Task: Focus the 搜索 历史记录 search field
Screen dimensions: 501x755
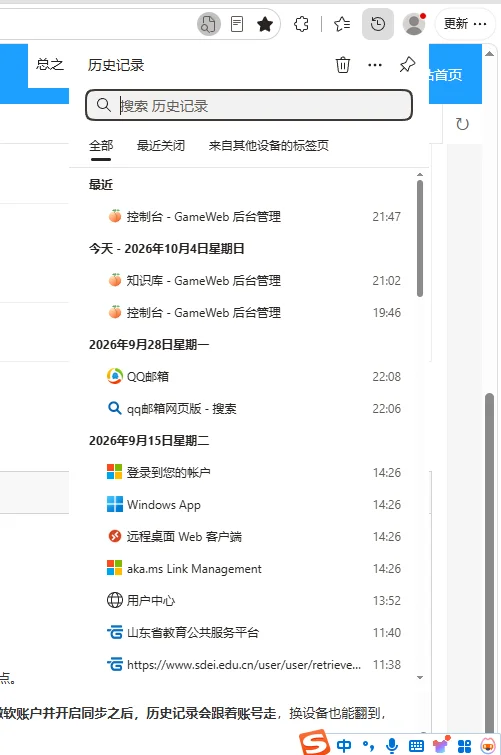Action: click(x=249, y=105)
